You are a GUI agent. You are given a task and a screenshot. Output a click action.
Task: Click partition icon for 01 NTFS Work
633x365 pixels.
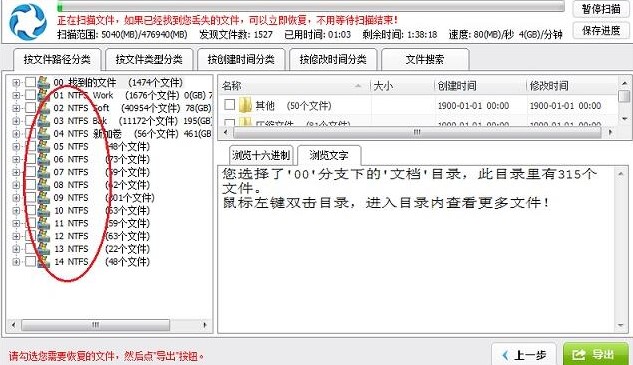pyautogui.click(x=44, y=95)
